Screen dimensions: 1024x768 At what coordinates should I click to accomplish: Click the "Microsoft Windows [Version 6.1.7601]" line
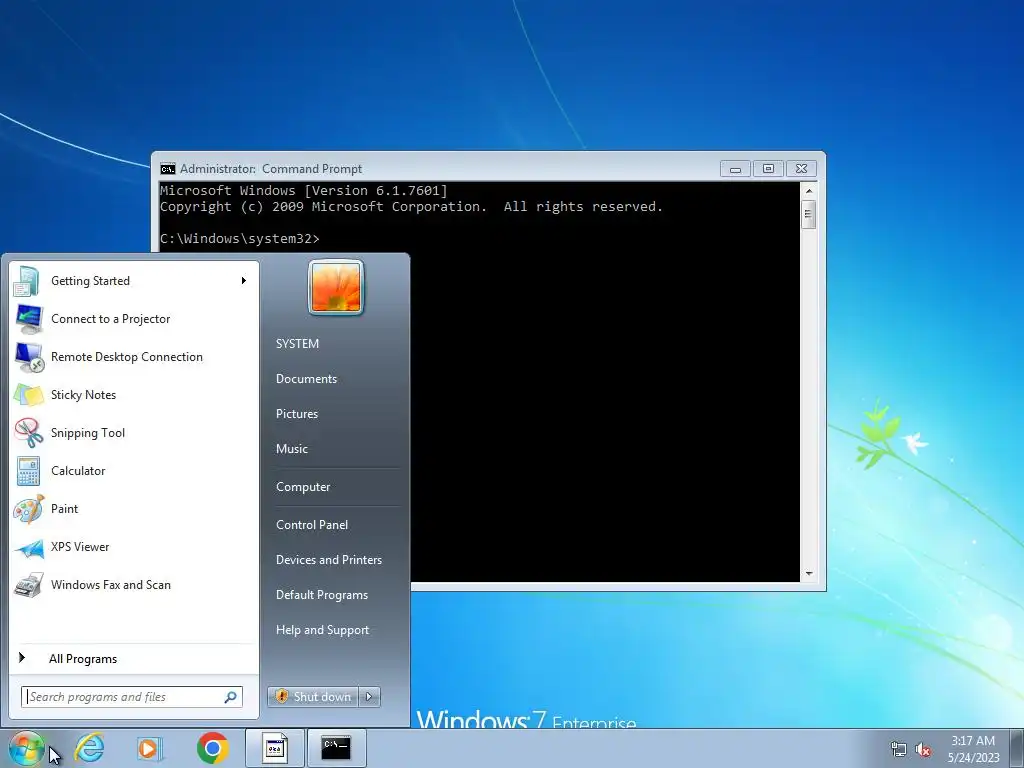click(304, 191)
